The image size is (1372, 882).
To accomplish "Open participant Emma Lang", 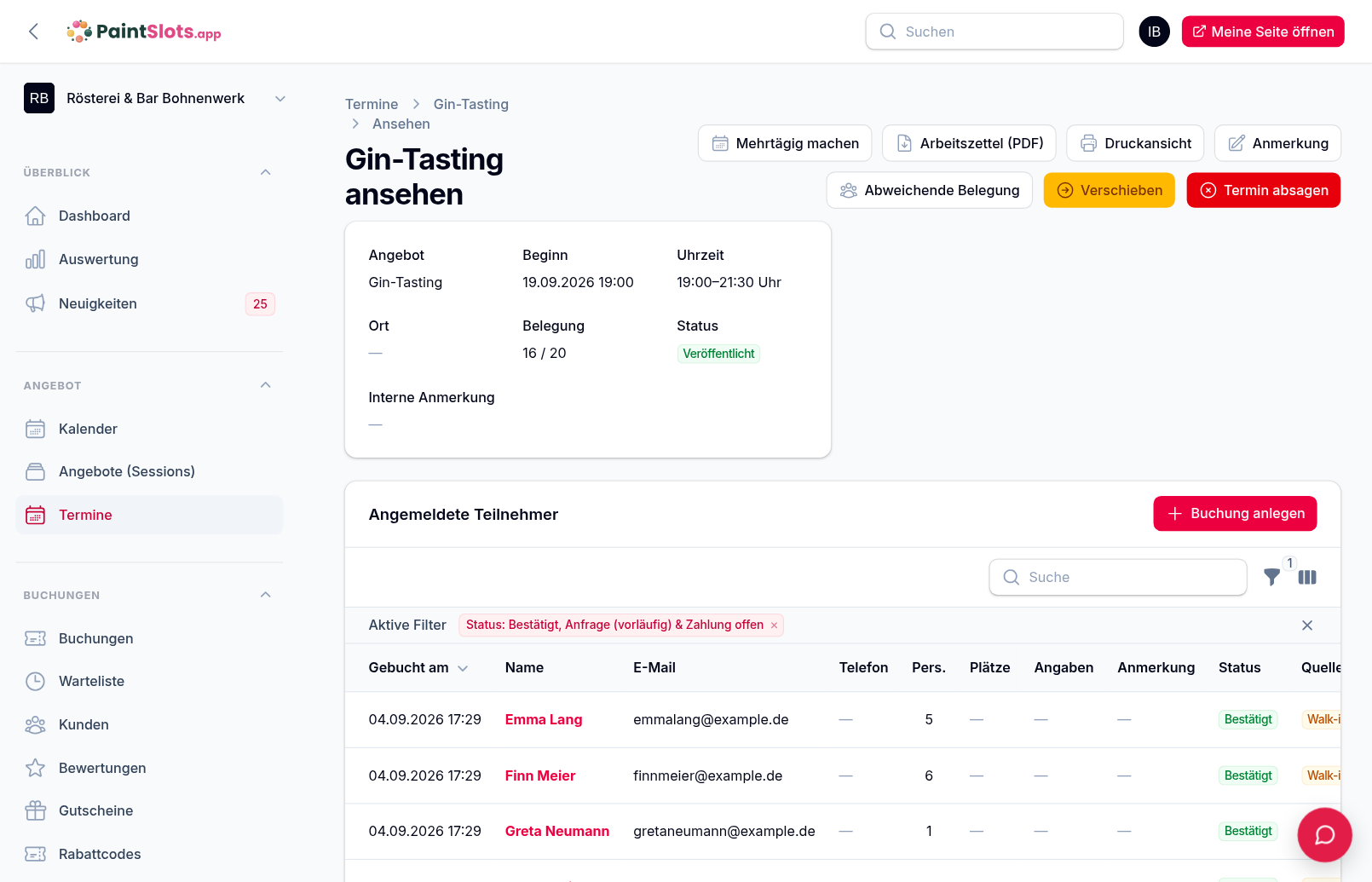I will pyautogui.click(x=544, y=719).
